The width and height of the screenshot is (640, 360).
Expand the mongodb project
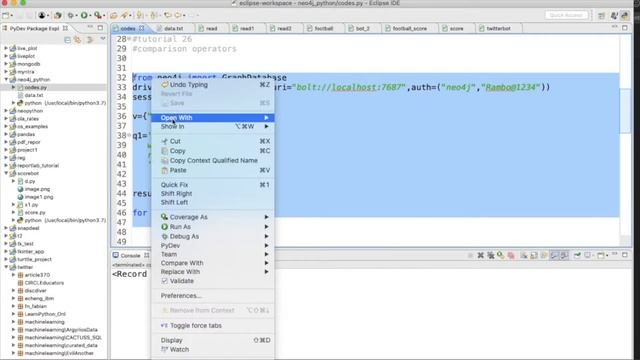pyautogui.click(x=6, y=64)
